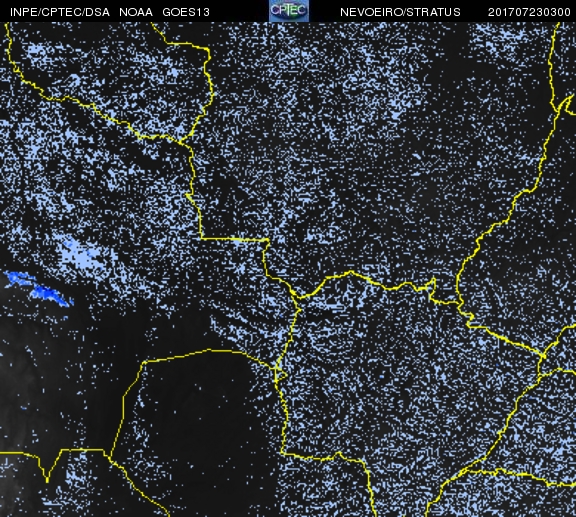Viewport: 576px width, 517px height.
Task: Click the dark blue fog patch
Action: click(39, 289)
